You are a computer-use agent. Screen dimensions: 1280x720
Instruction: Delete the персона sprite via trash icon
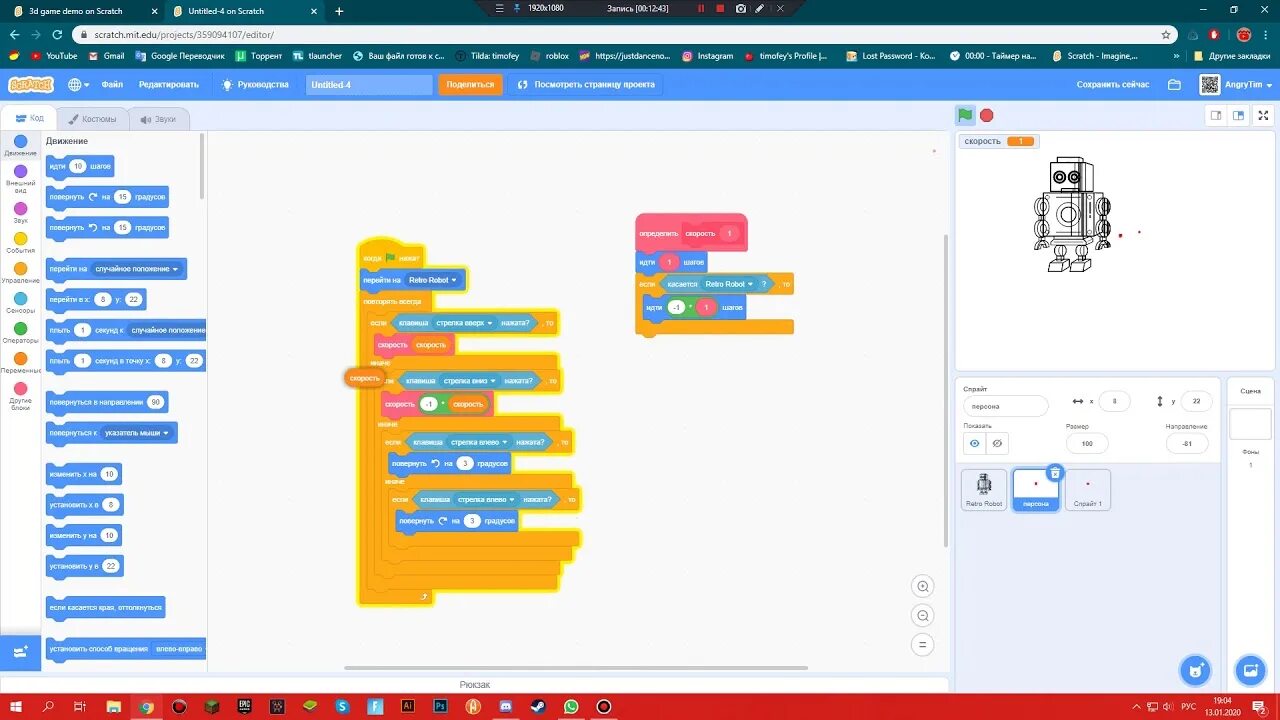pos(1054,473)
